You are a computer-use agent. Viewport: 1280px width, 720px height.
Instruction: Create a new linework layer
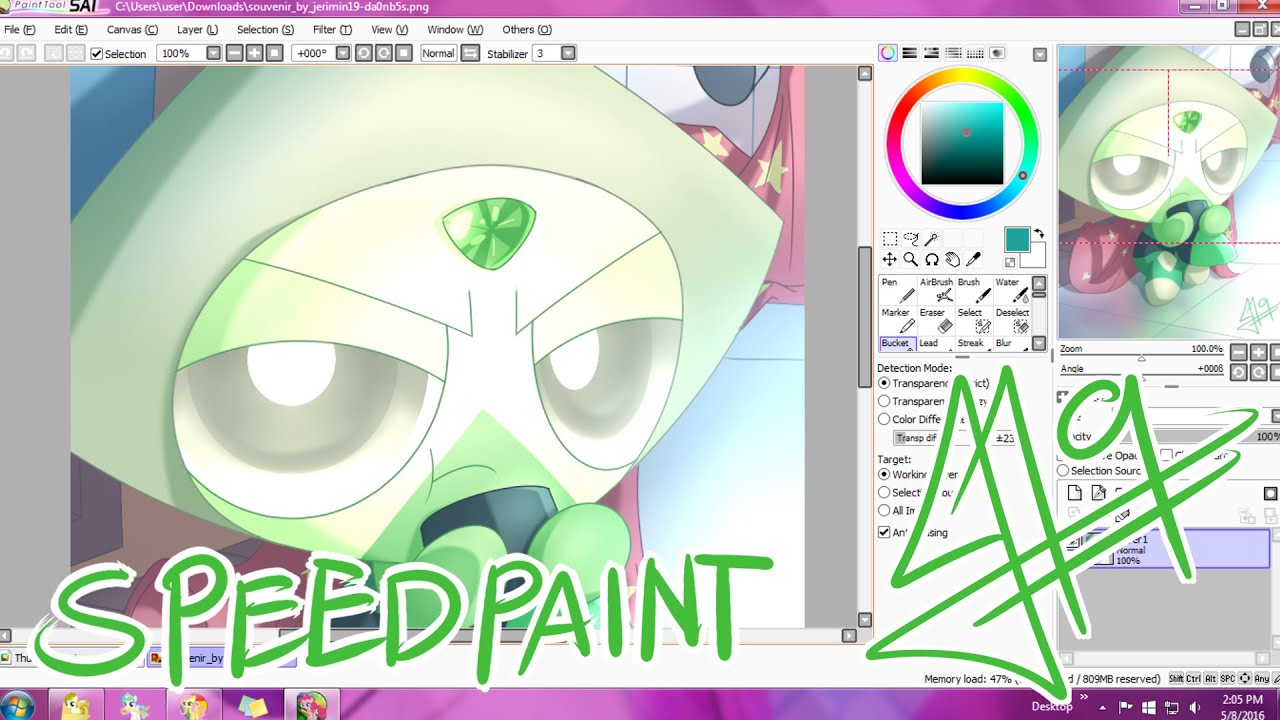pos(1098,493)
